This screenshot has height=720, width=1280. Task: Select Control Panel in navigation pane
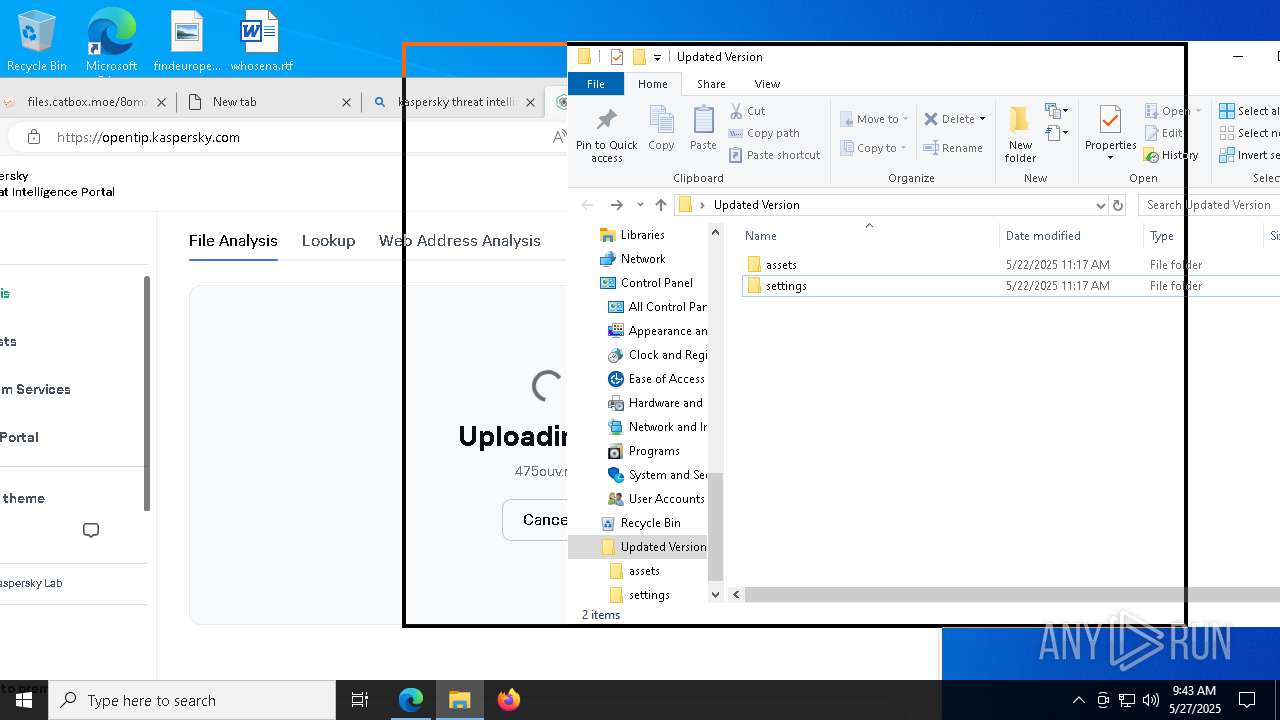point(656,283)
